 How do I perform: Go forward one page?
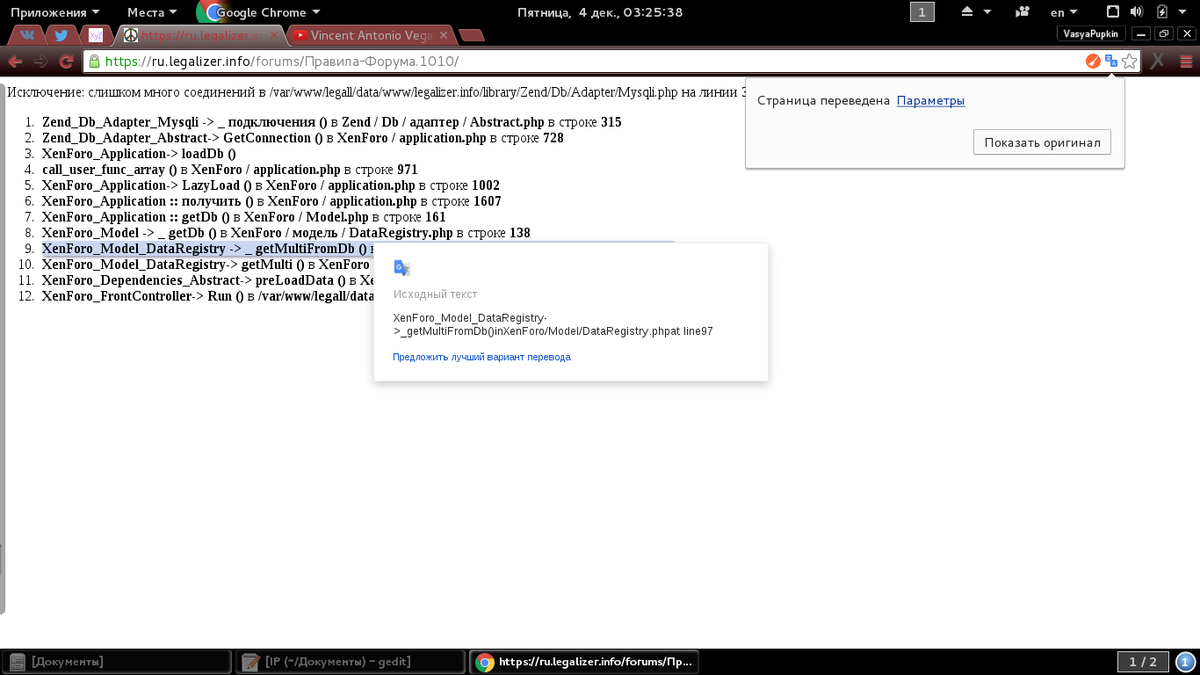coord(41,61)
